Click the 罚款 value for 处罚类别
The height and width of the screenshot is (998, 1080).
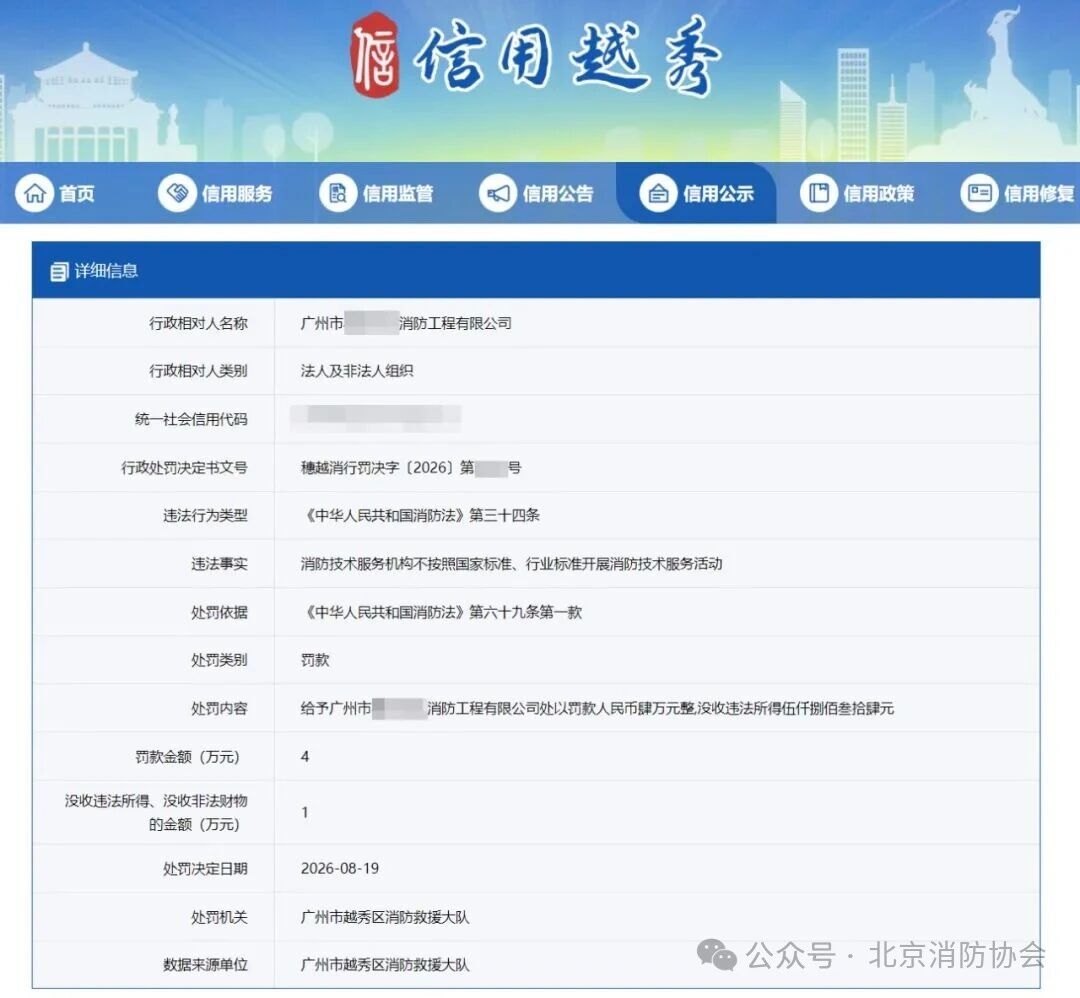315,660
